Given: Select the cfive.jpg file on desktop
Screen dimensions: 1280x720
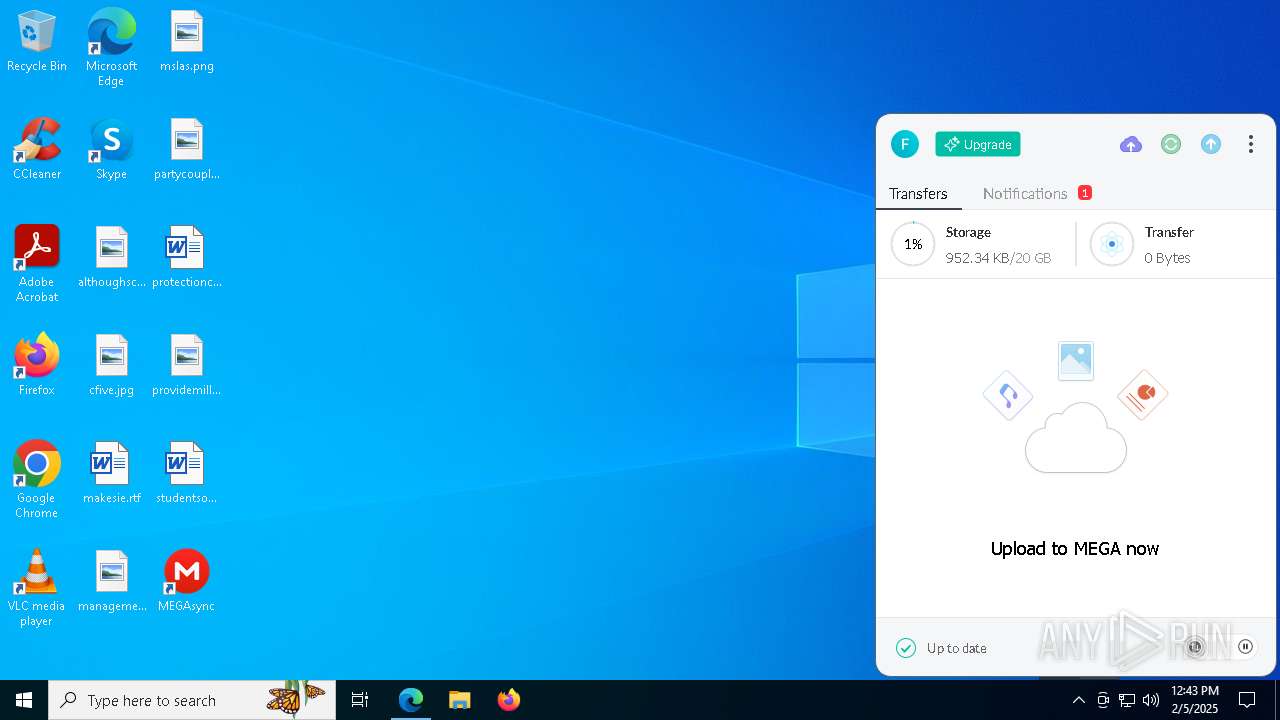Looking at the screenshot, I should point(112,366).
